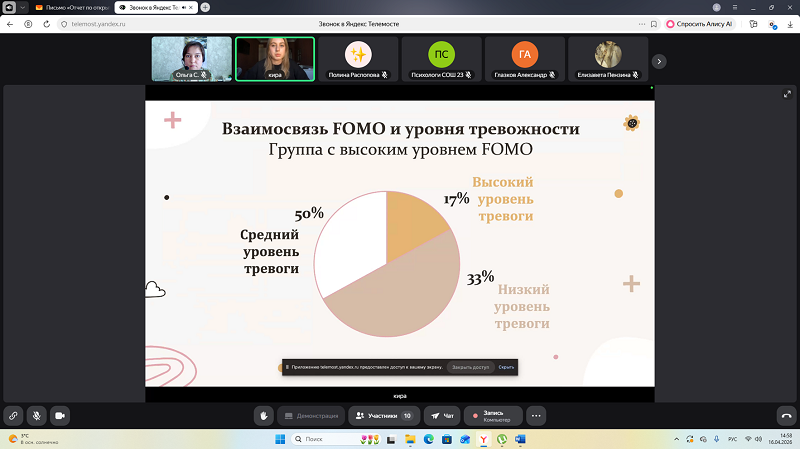Image resolution: width=800 pixels, height=449 pixels.
Task: End the call with the hang-up icon
Action: point(786,416)
